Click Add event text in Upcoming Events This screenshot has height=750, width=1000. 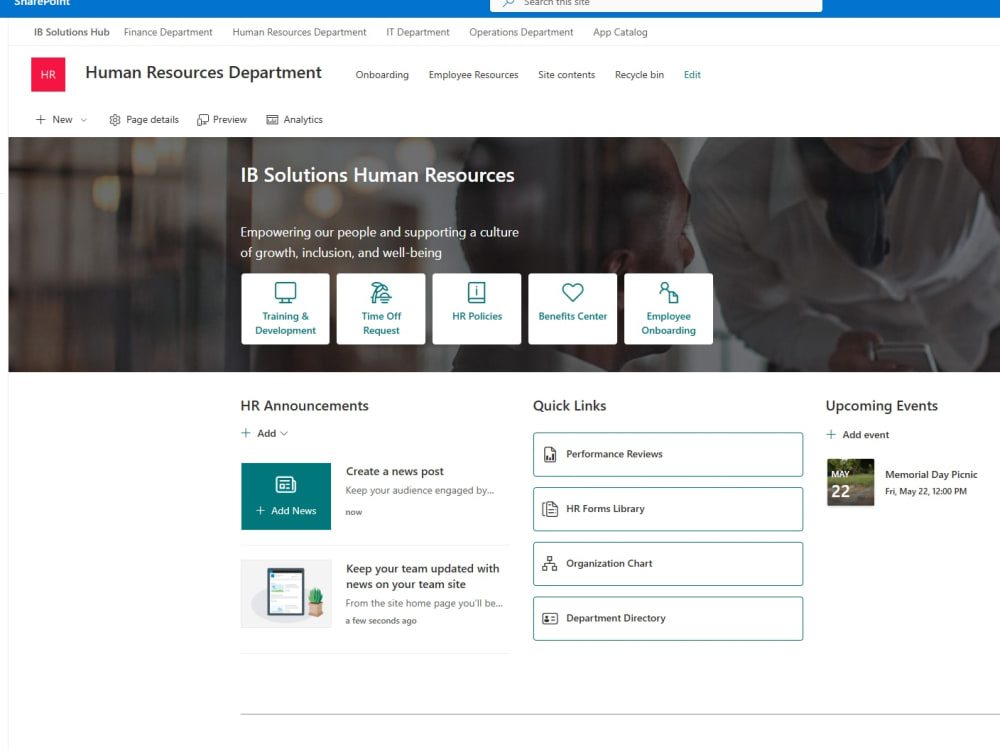coord(865,435)
